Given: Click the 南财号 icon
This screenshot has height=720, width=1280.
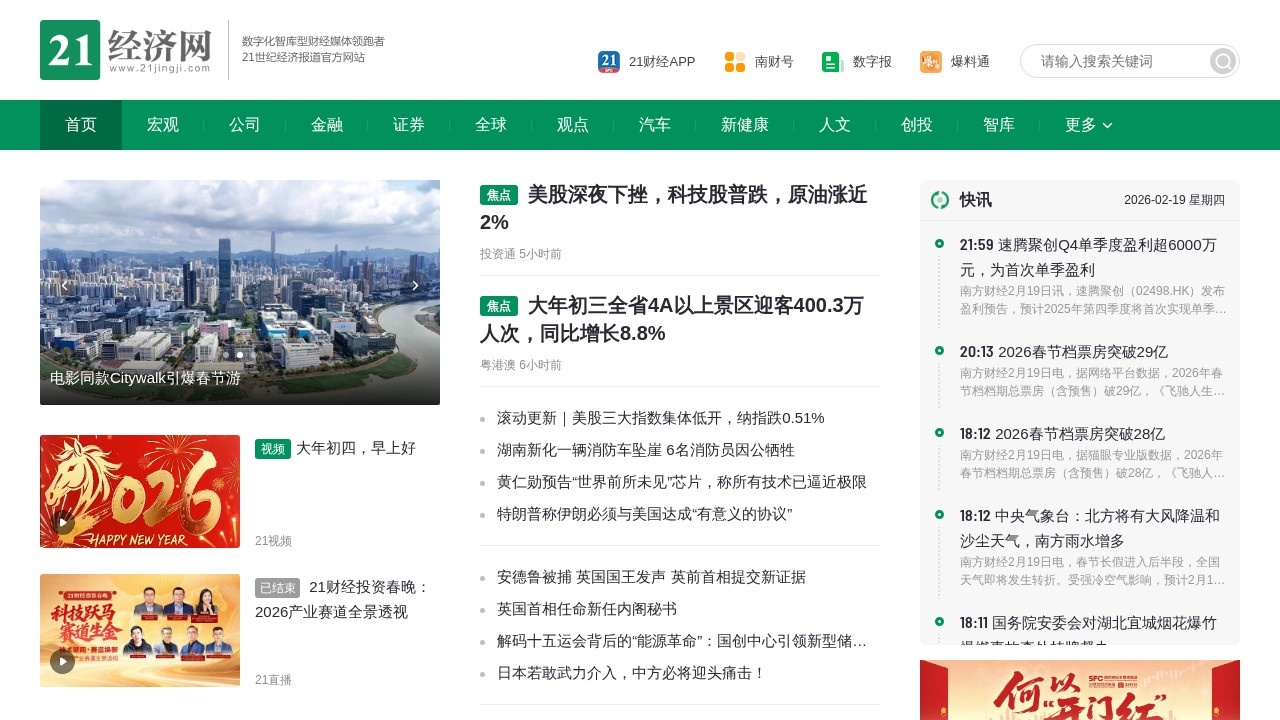Looking at the screenshot, I should tap(733, 61).
